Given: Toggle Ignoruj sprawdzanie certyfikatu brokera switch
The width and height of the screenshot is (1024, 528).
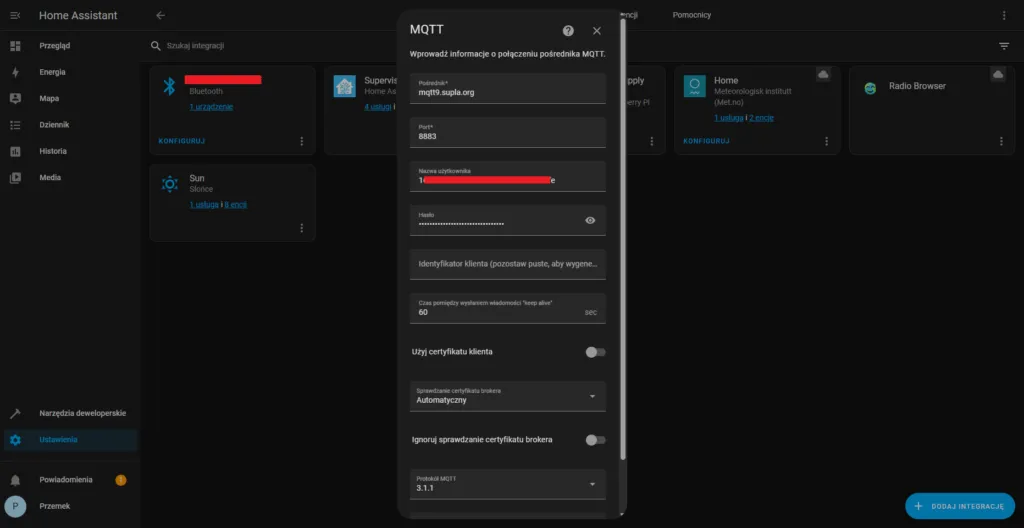Looking at the screenshot, I should [596, 440].
